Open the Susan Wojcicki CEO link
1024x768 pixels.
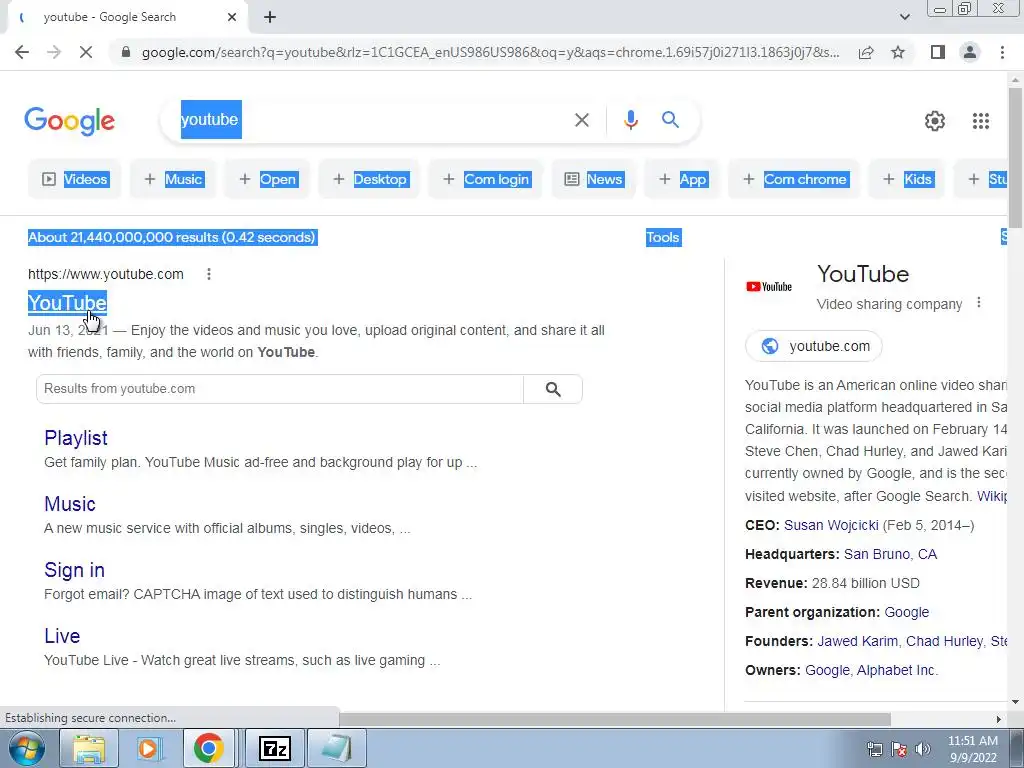tap(831, 525)
